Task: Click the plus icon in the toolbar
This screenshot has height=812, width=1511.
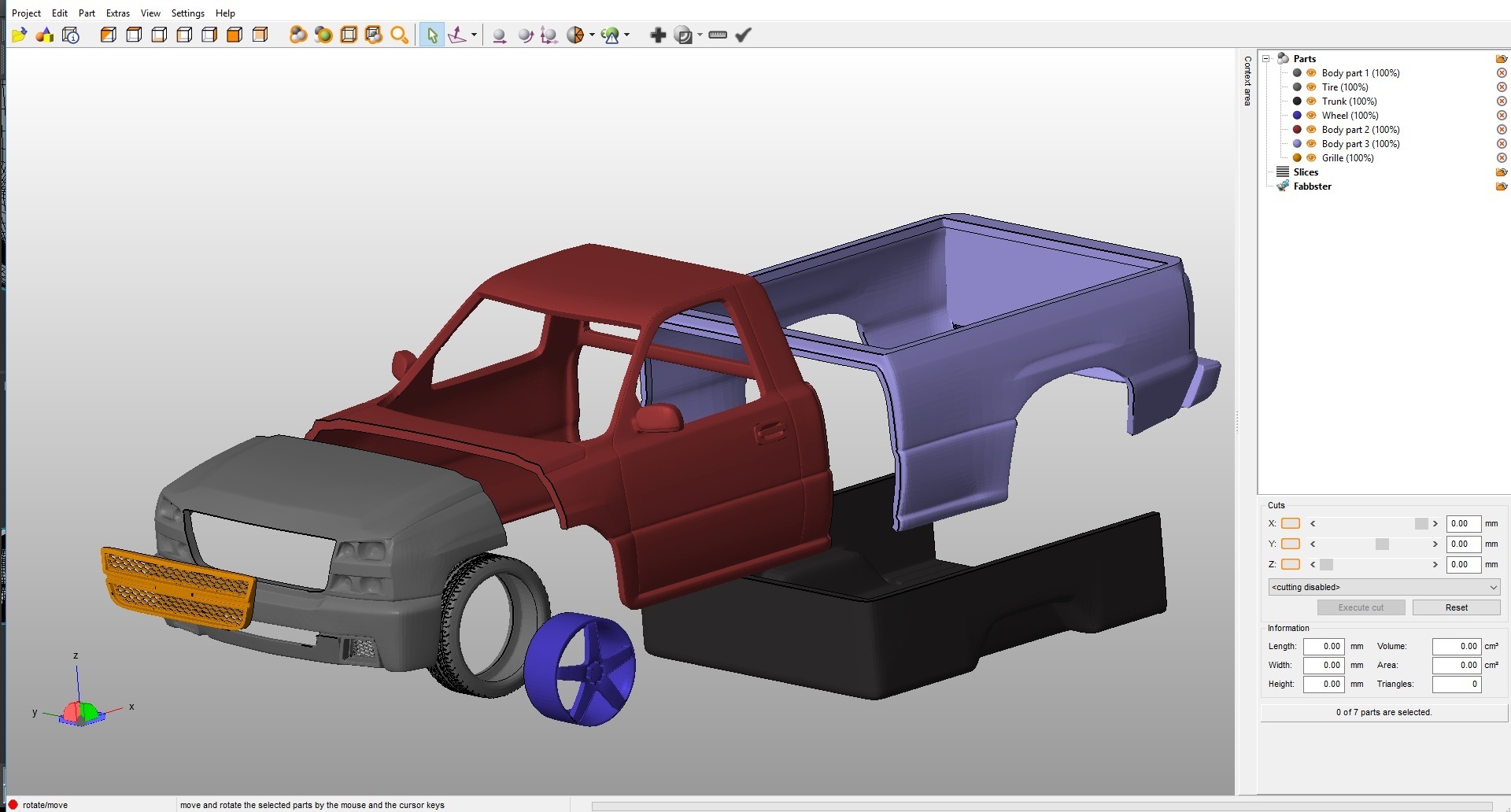Action: pyautogui.click(x=658, y=35)
